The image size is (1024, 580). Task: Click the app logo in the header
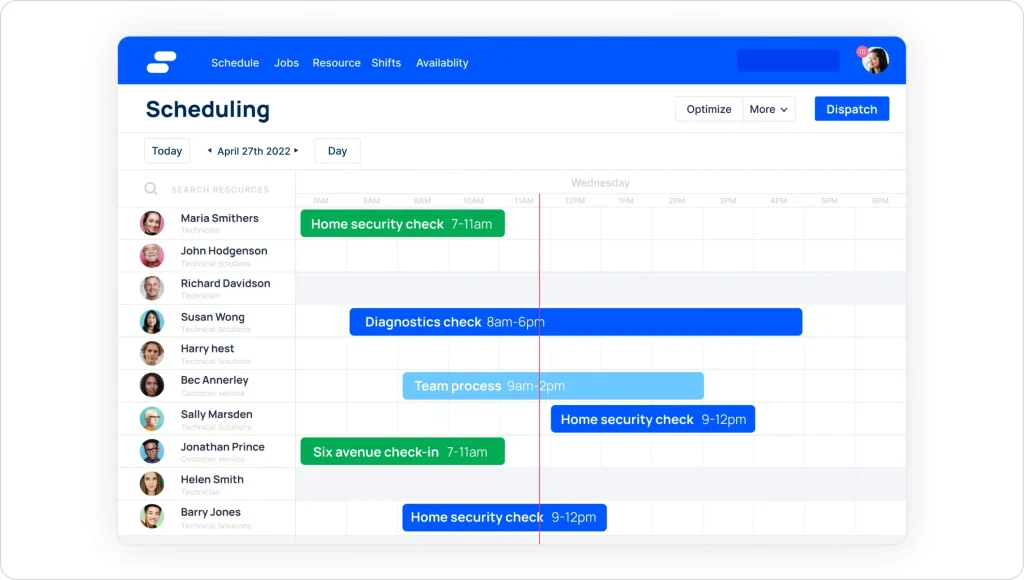161,62
